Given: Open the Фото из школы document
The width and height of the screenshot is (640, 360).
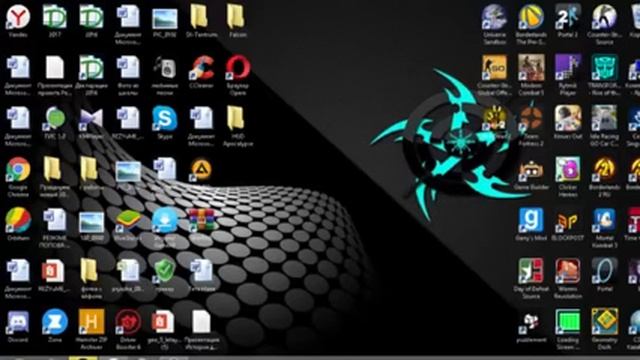Looking at the screenshot, I should tap(128, 69).
